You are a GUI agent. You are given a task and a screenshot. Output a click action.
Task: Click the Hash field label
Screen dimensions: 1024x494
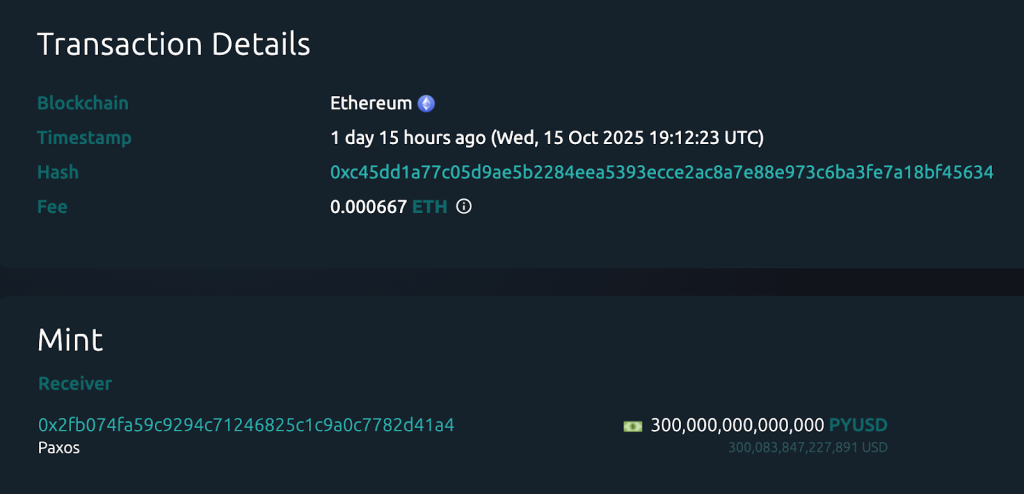[58, 172]
